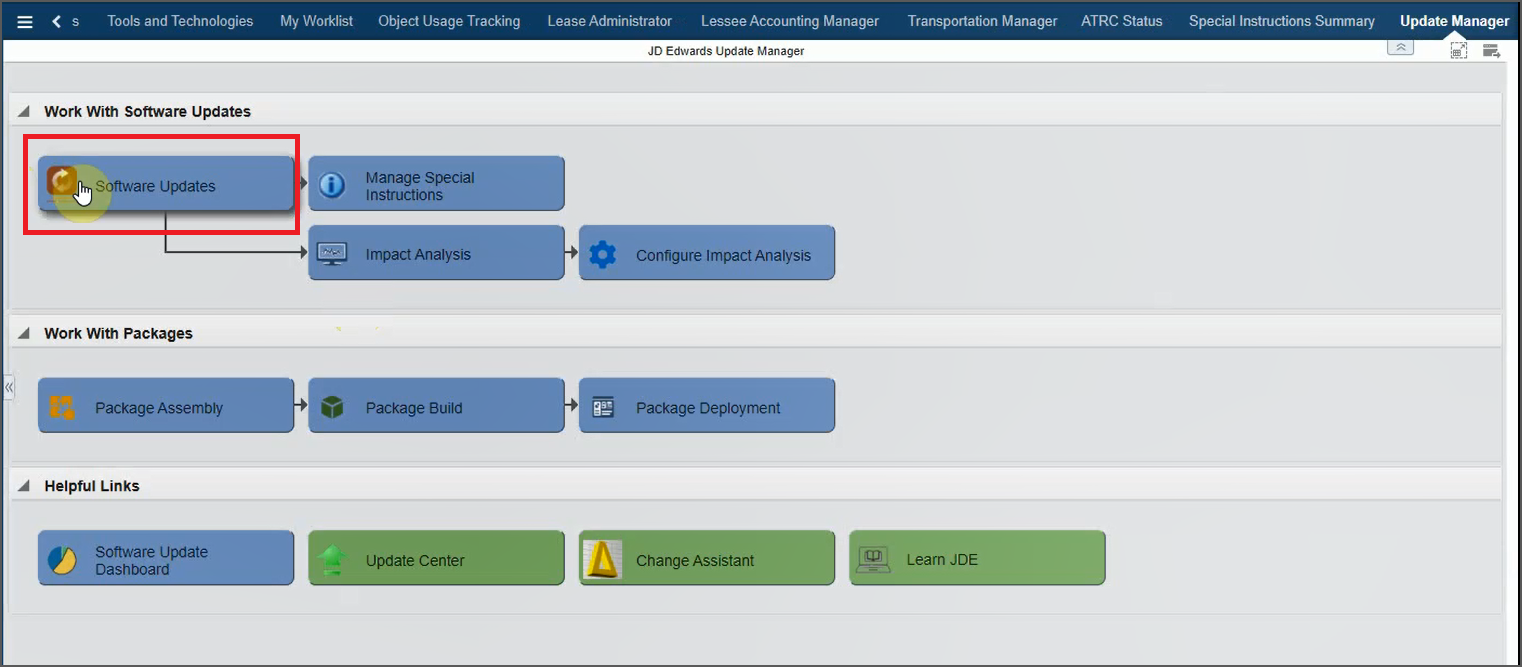The height and width of the screenshot is (667, 1522).
Task: Collapse the page header with double-chevron button
Action: [1400, 47]
